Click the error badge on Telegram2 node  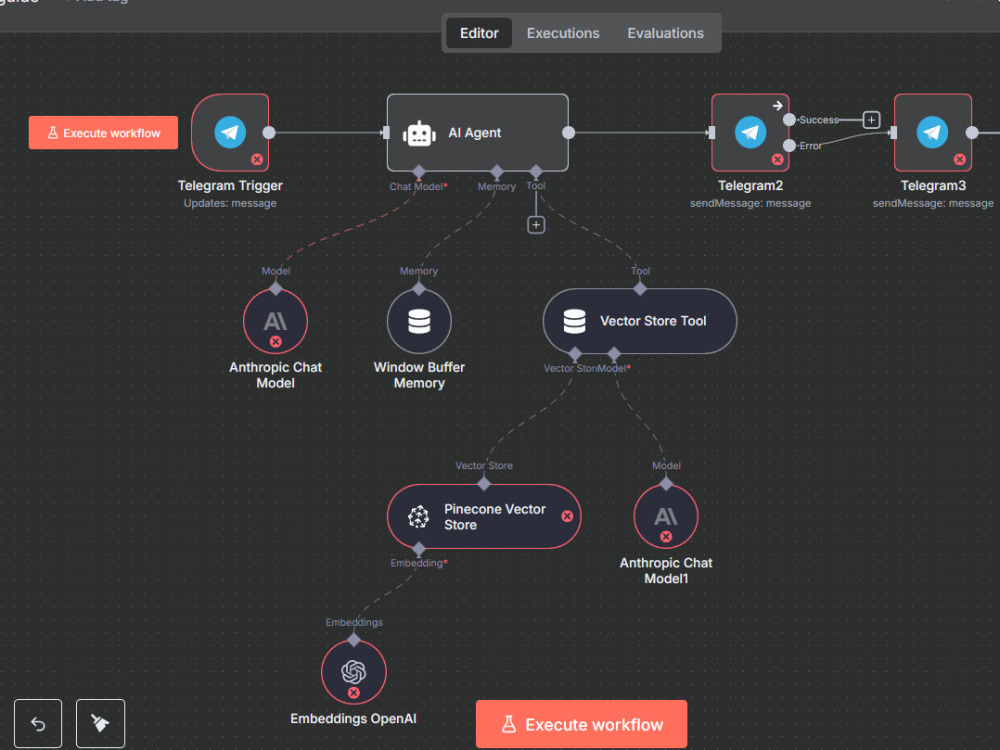click(x=777, y=159)
